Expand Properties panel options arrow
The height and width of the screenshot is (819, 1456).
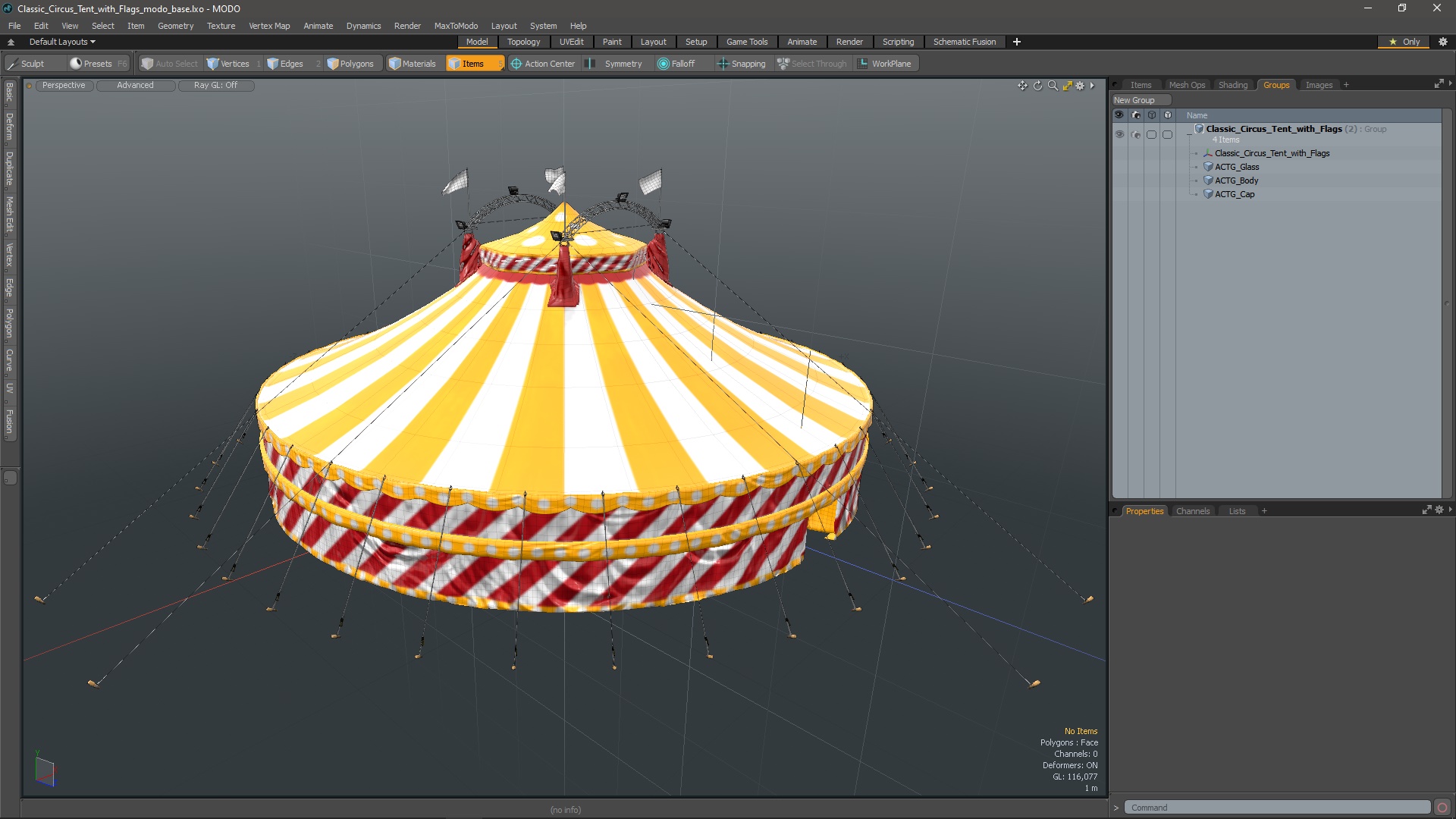click(1450, 510)
